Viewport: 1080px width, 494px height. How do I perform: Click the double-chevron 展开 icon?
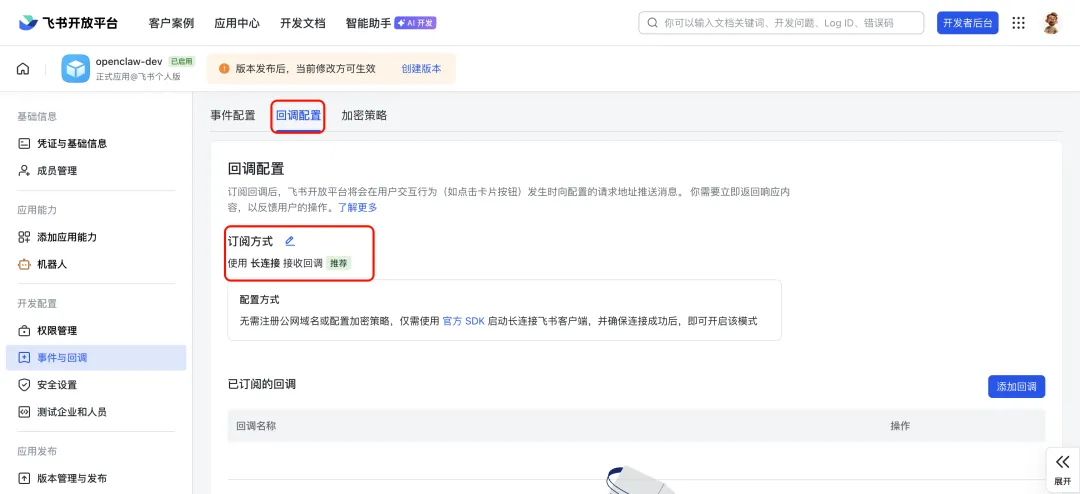(1062, 462)
